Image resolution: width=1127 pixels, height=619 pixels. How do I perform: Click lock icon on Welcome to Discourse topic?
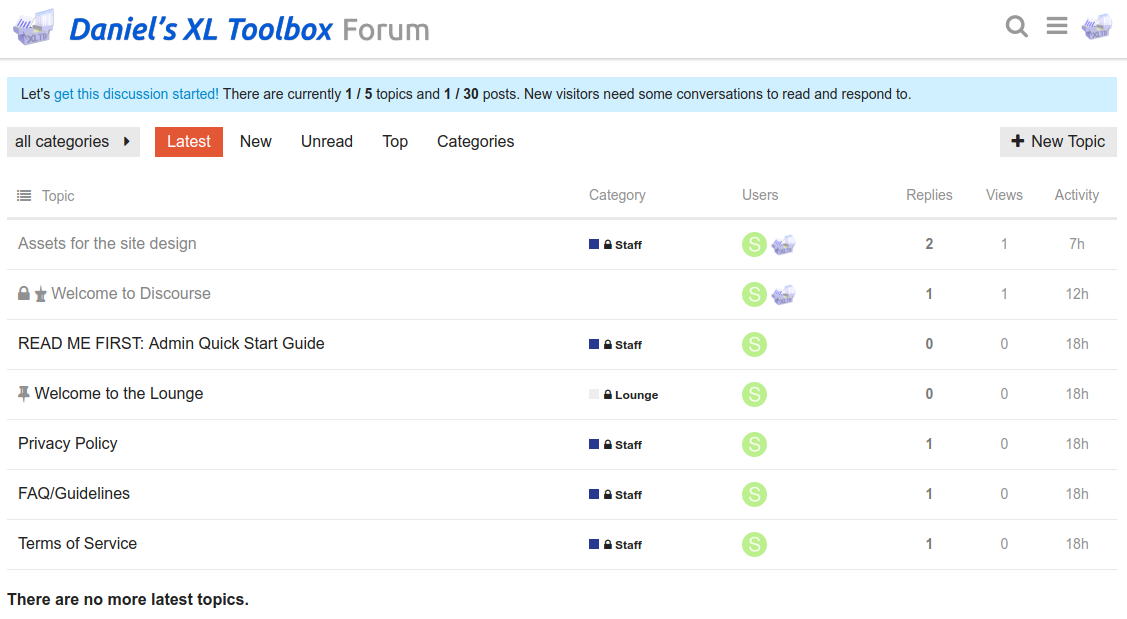(24, 293)
